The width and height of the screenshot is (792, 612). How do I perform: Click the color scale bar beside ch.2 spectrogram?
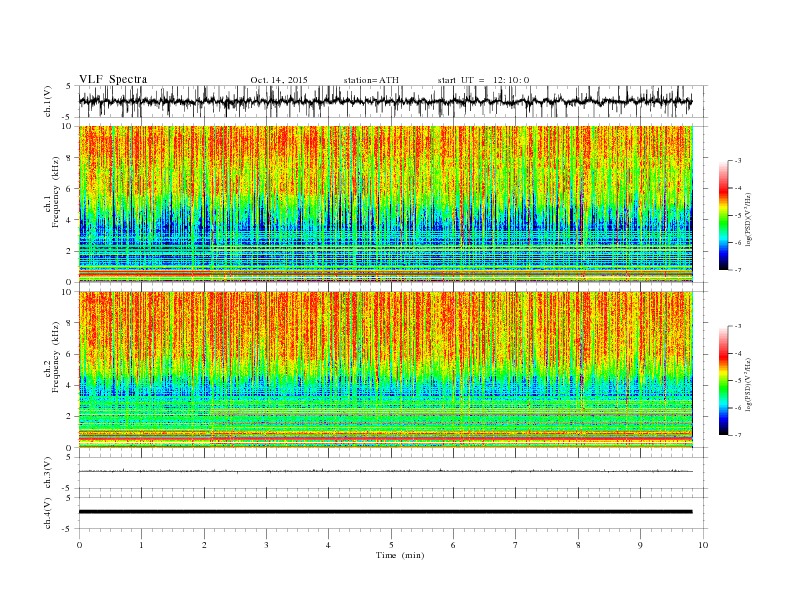pyautogui.click(x=723, y=380)
